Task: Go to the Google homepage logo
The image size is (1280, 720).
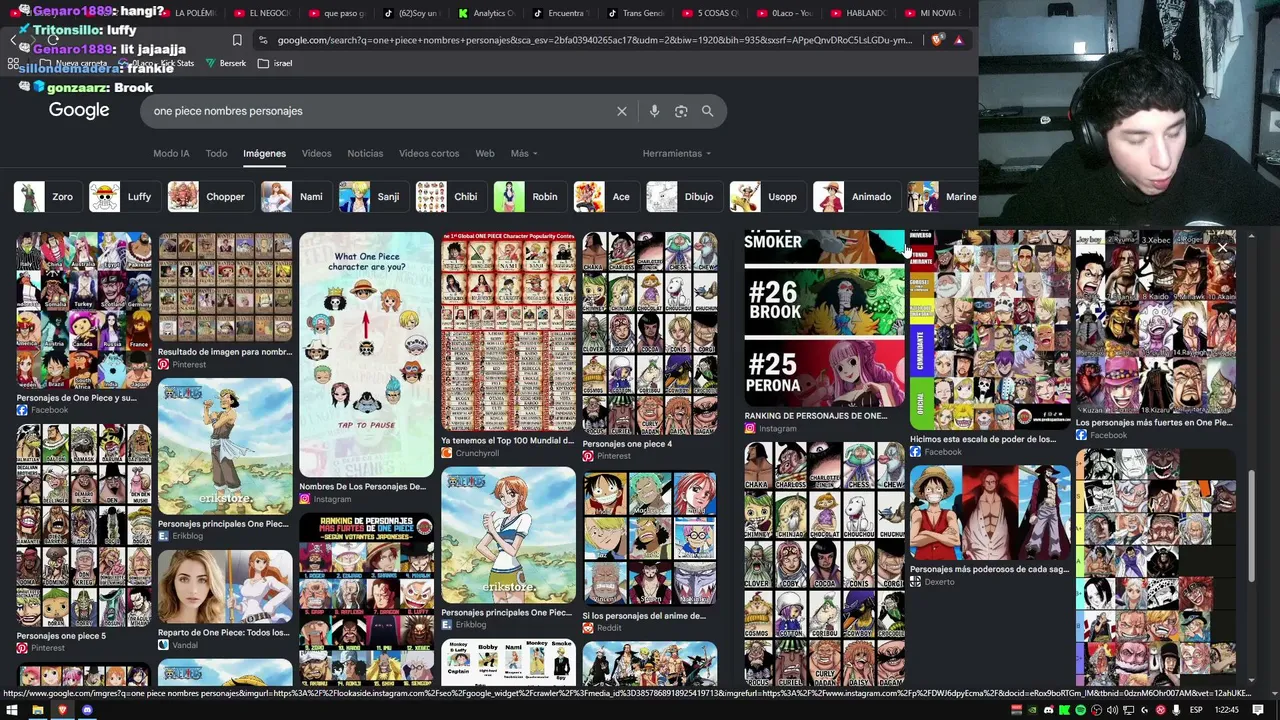Action: [79, 110]
